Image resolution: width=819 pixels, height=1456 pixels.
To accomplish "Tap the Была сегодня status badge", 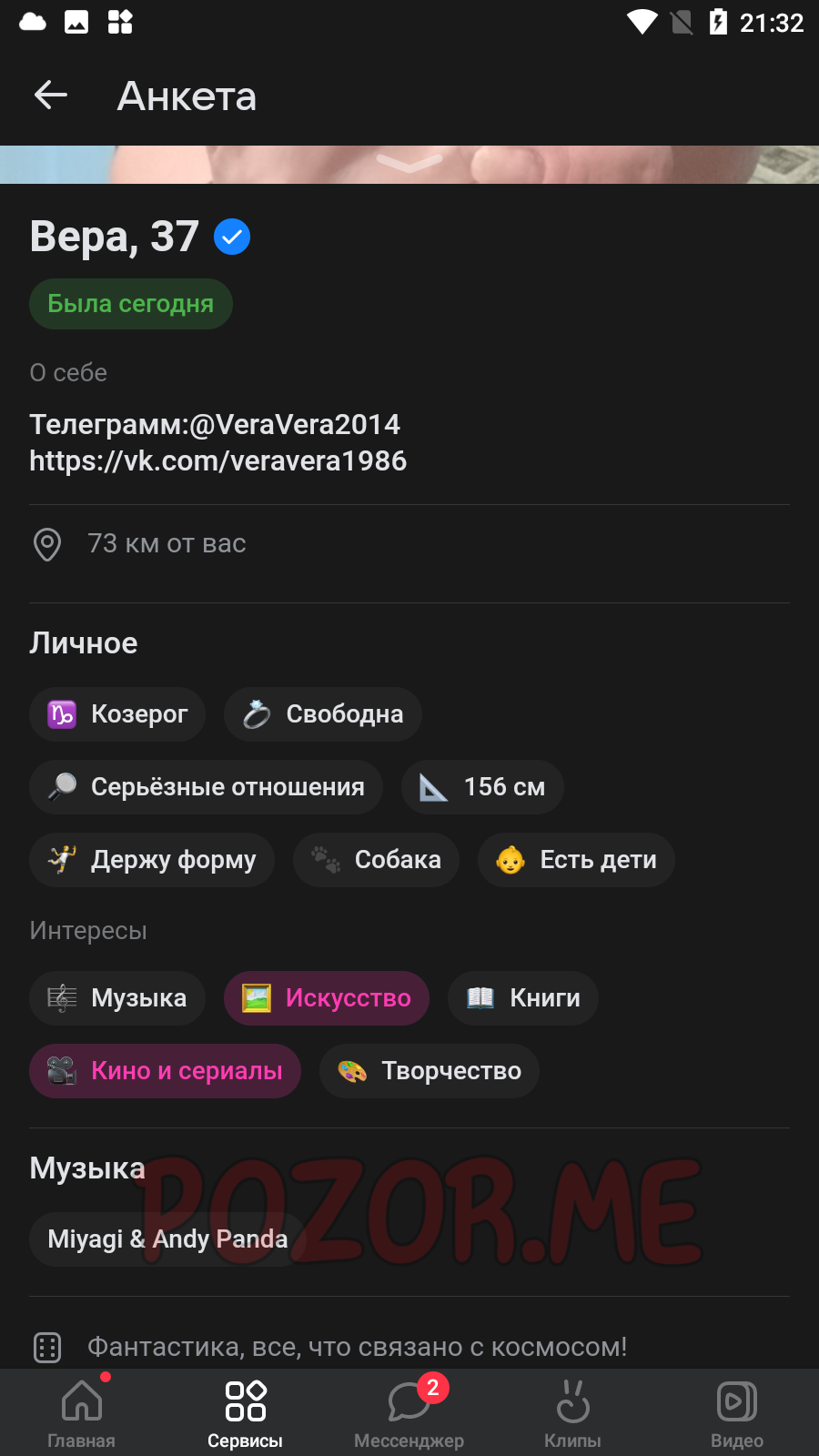I will pos(131,304).
